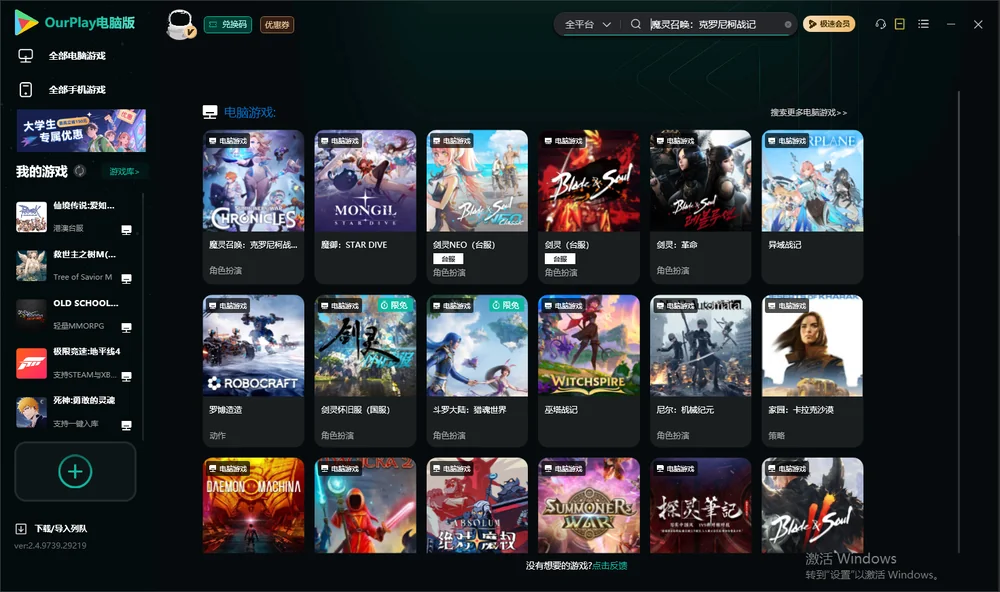This screenshot has height=592, width=1000.
Task: Open the Chronicles 魔灵召唤 game card
Action: (x=253, y=207)
